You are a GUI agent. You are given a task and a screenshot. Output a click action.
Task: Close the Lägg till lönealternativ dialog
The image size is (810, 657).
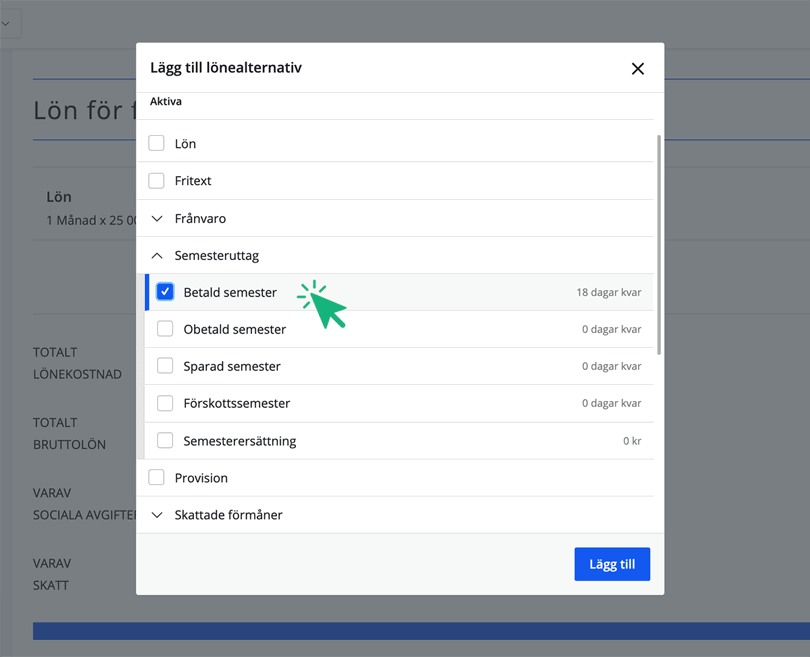pos(637,69)
